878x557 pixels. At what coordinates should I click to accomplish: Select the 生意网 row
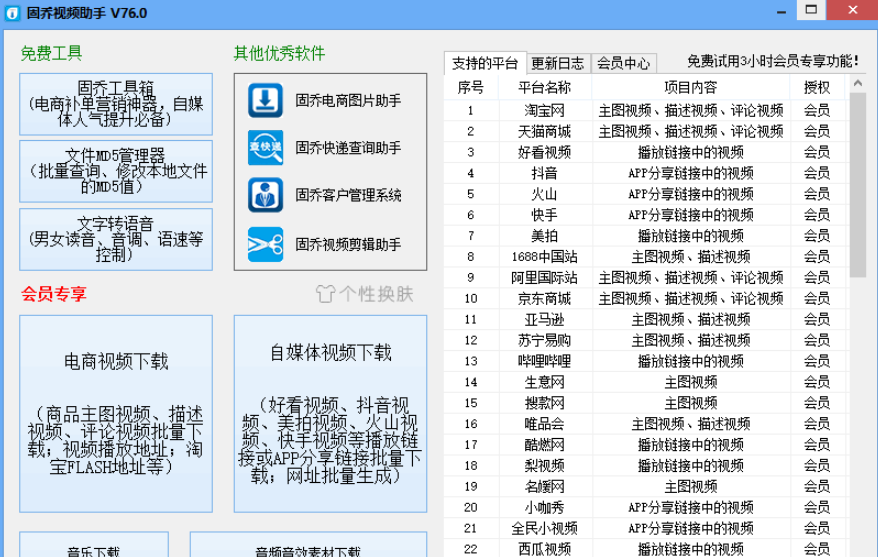coord(647,382)
